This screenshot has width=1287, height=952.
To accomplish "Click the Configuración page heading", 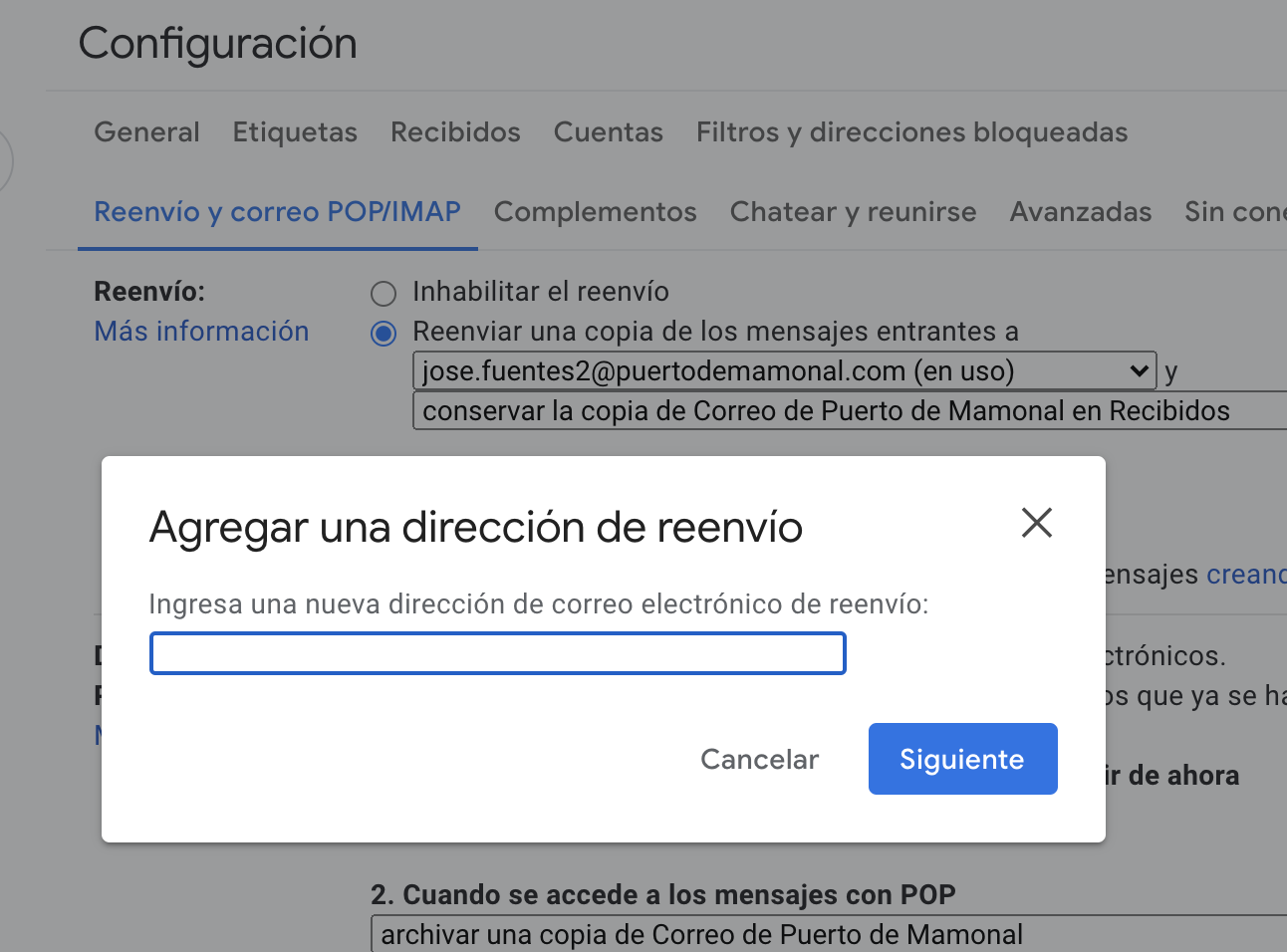I will [217, 44].
